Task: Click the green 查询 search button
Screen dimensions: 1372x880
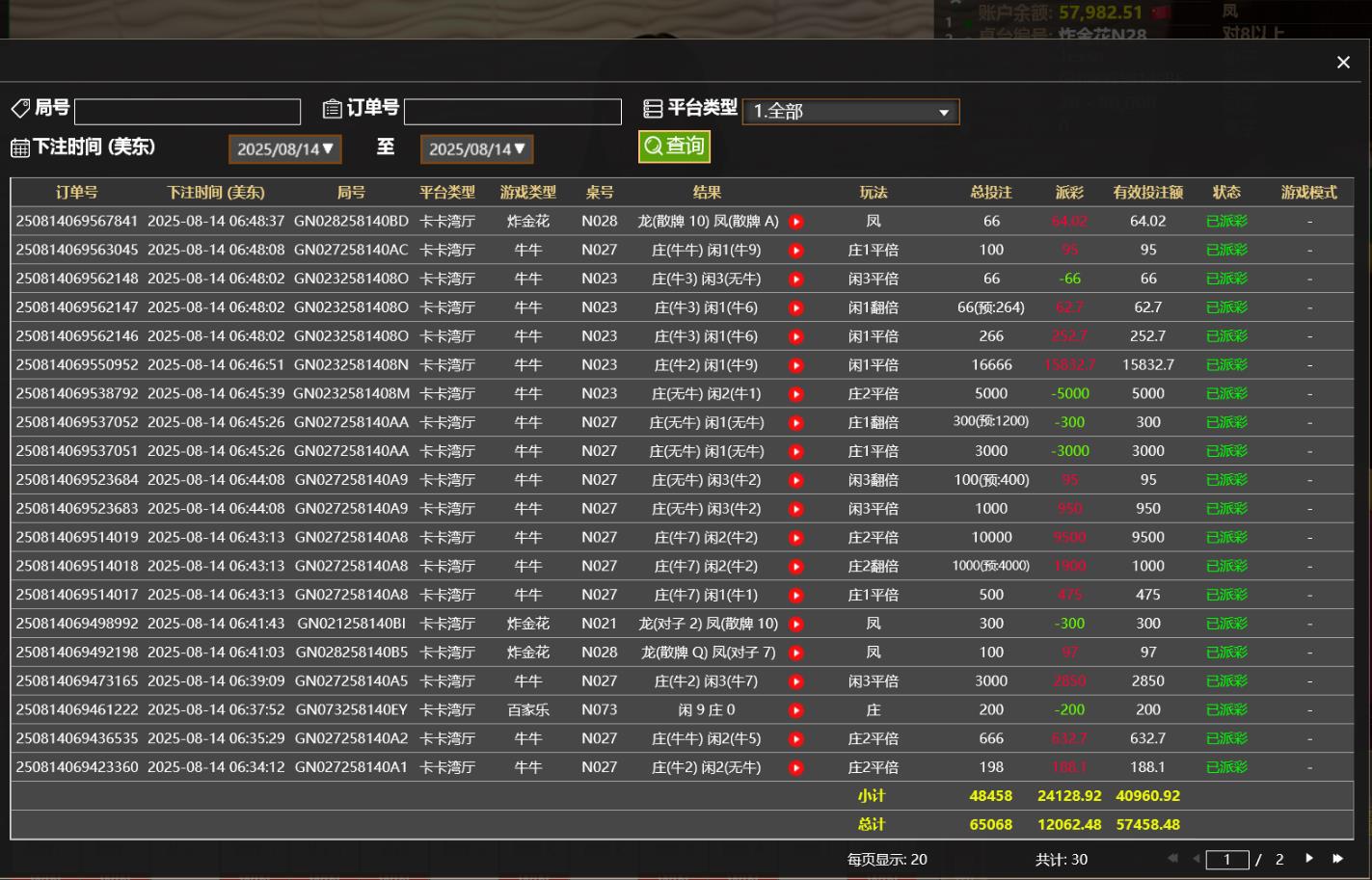Action: (674, 147)
